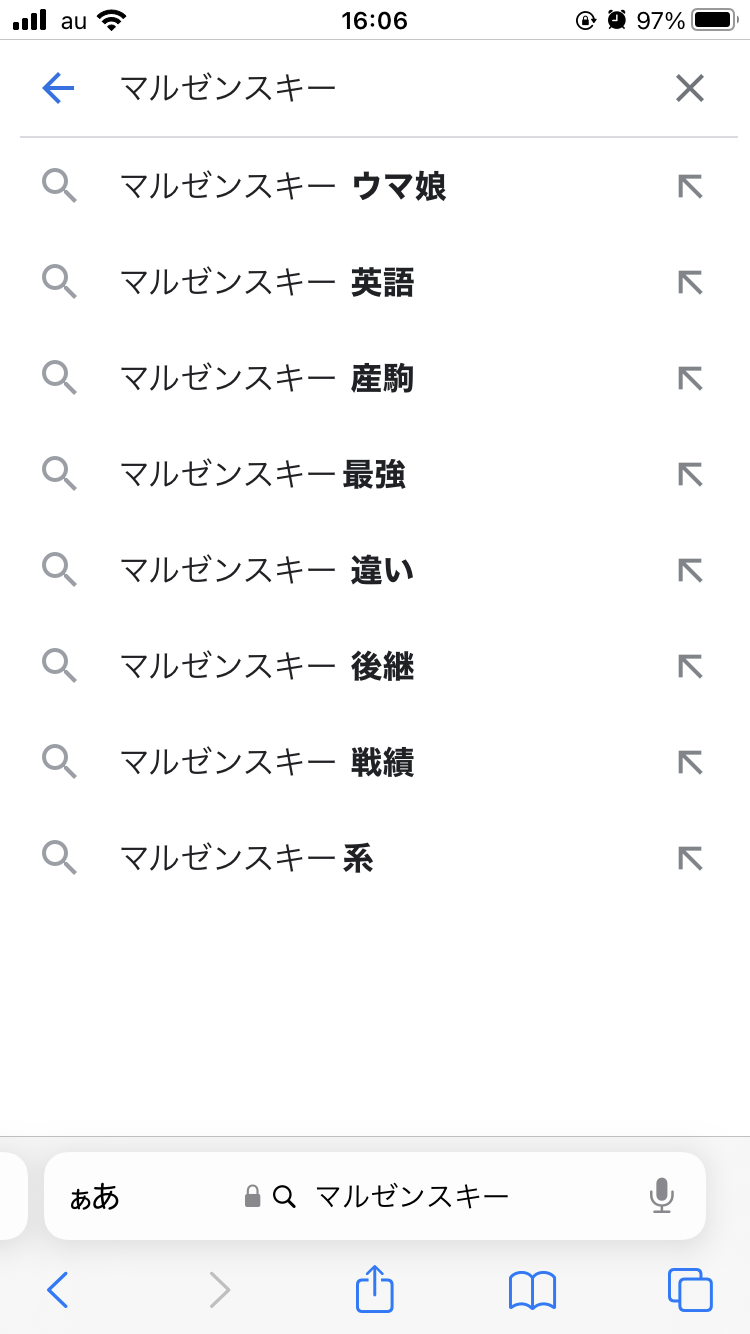Select 'マルゼンスキー 違い' search suggestion
The image size is (750, 1334).
point(267,571)
